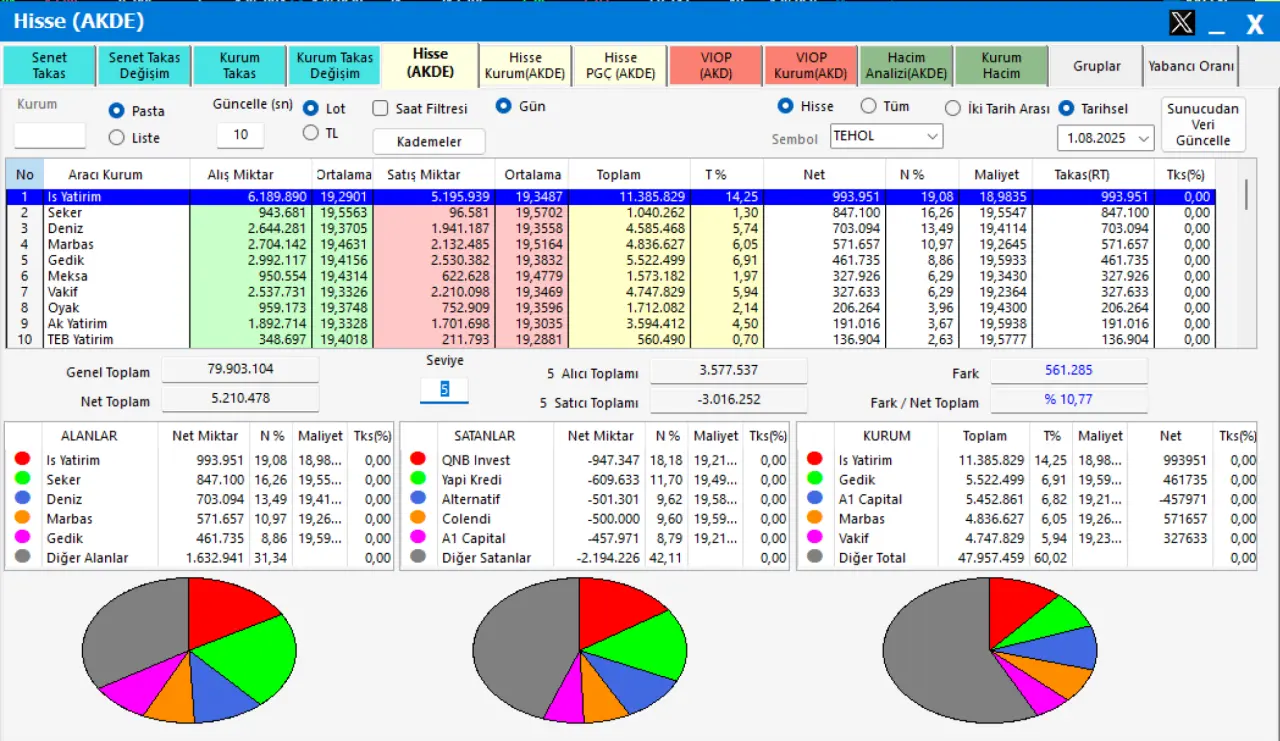1280x741 pixels.
Task: Click the SATANLAR pie chart
Action: (x=579, y=650)
